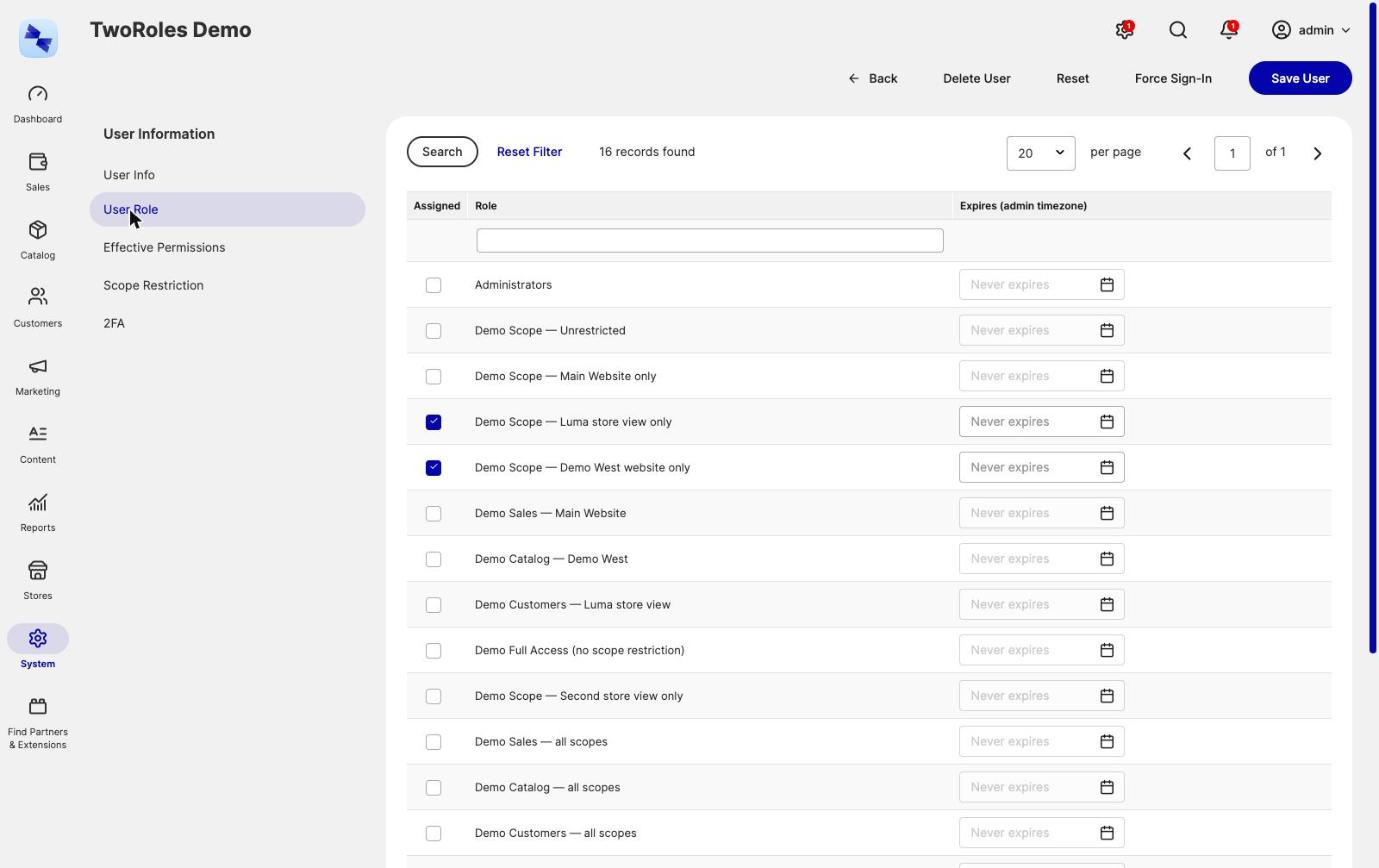Open the Marketing megaphone icon
The image size is (1379, 868).
pyautogui.click(x=38, y=366)
